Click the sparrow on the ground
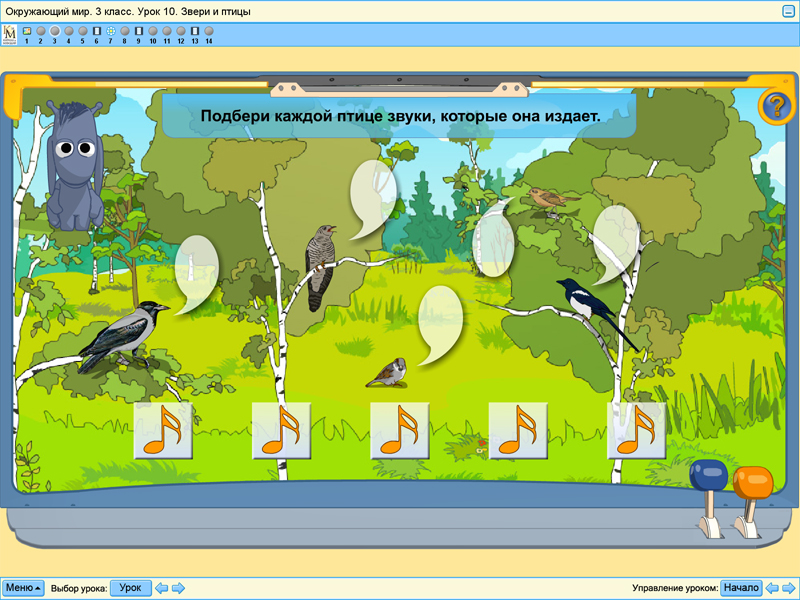This screenshot has height=600, width=800. 387,373
